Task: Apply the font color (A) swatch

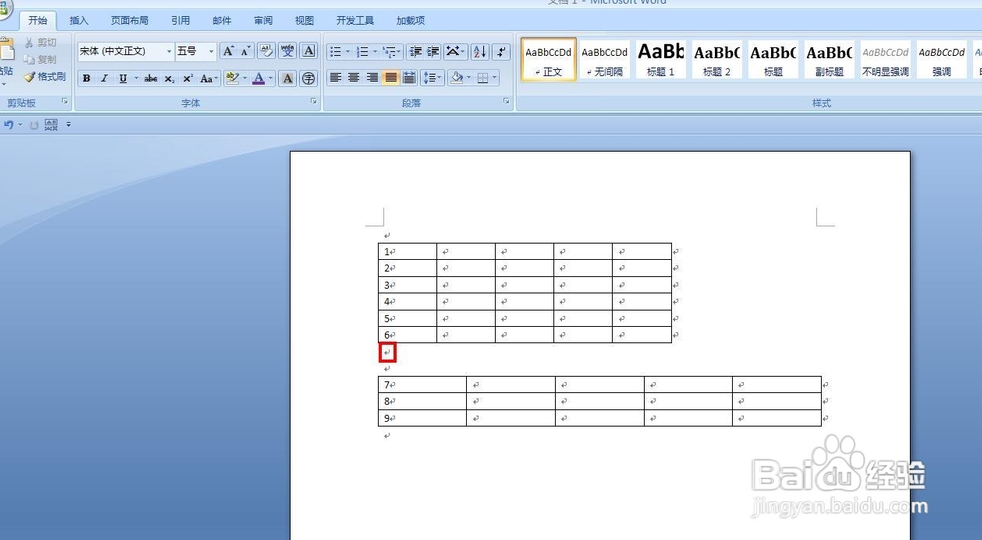Action: coord(259,78)
